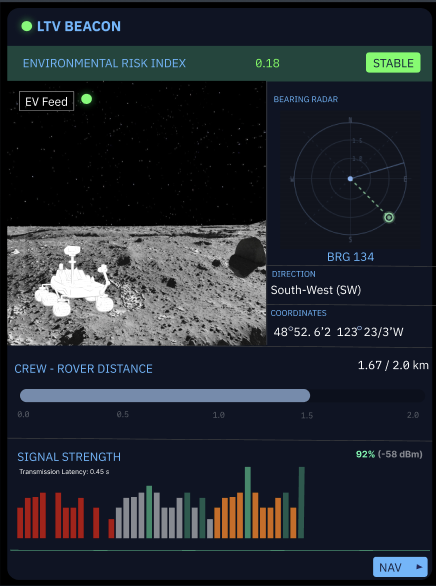The height and width of the screenshot is (586, 436).
Task: Click the crew-rover distance progress bar
Action: click(x=222, y=395)
